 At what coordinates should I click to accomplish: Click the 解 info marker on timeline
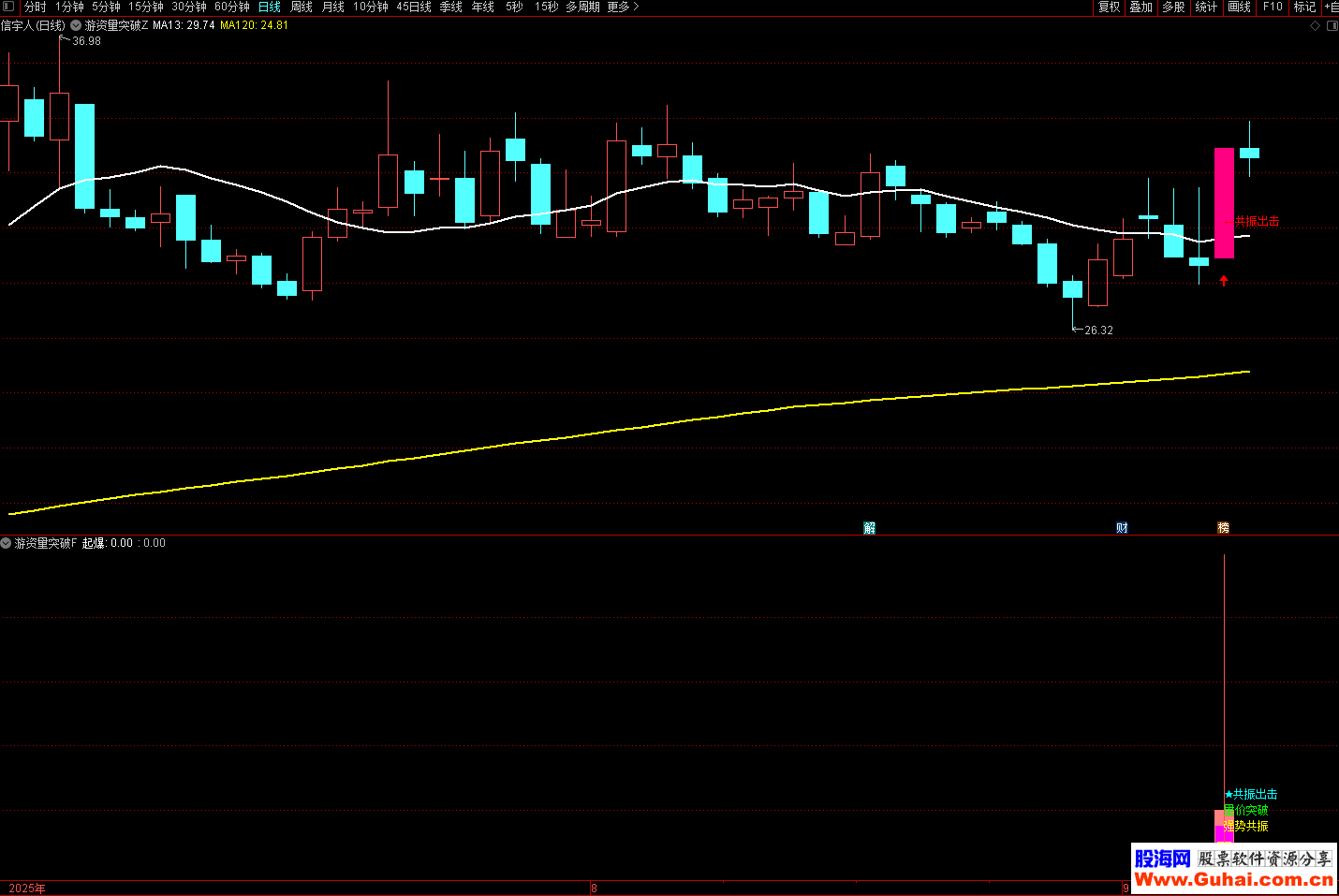point(870,528)
